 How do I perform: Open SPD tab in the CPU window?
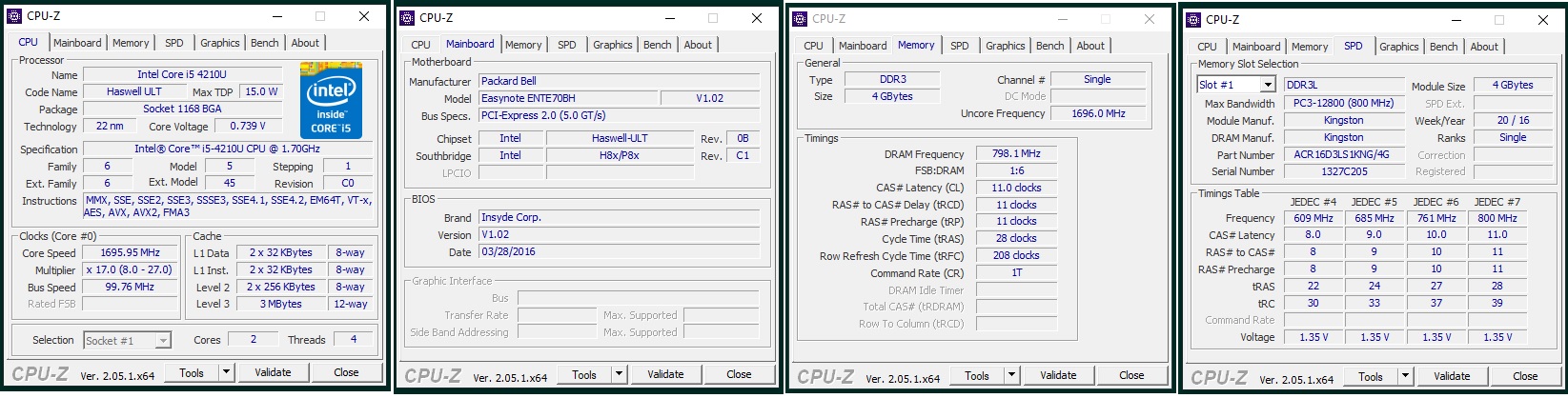174,43
